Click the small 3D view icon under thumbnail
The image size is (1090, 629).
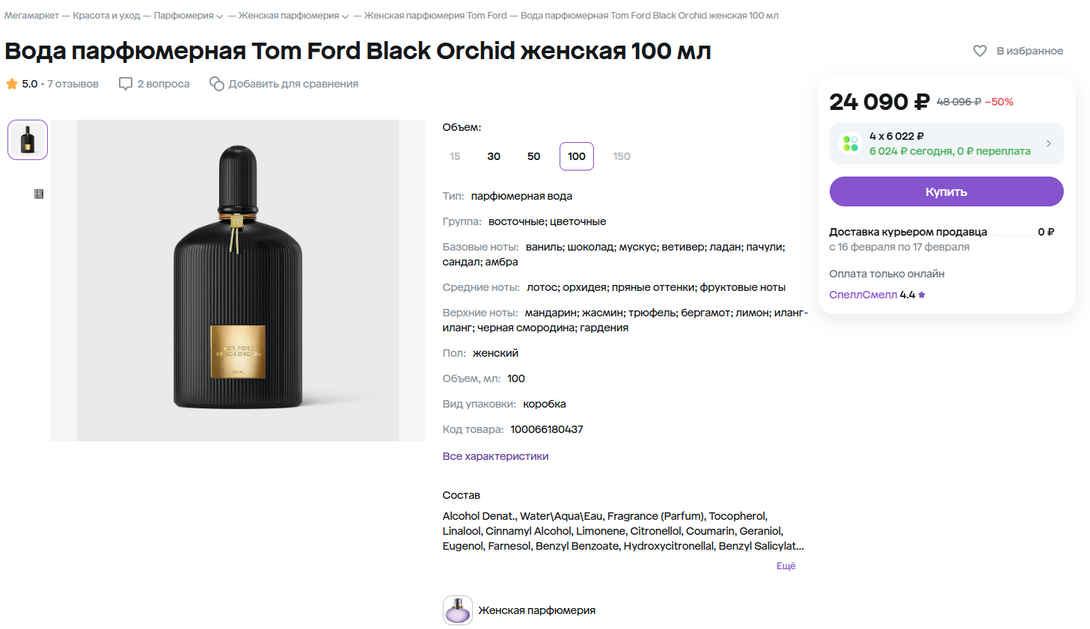39,194
